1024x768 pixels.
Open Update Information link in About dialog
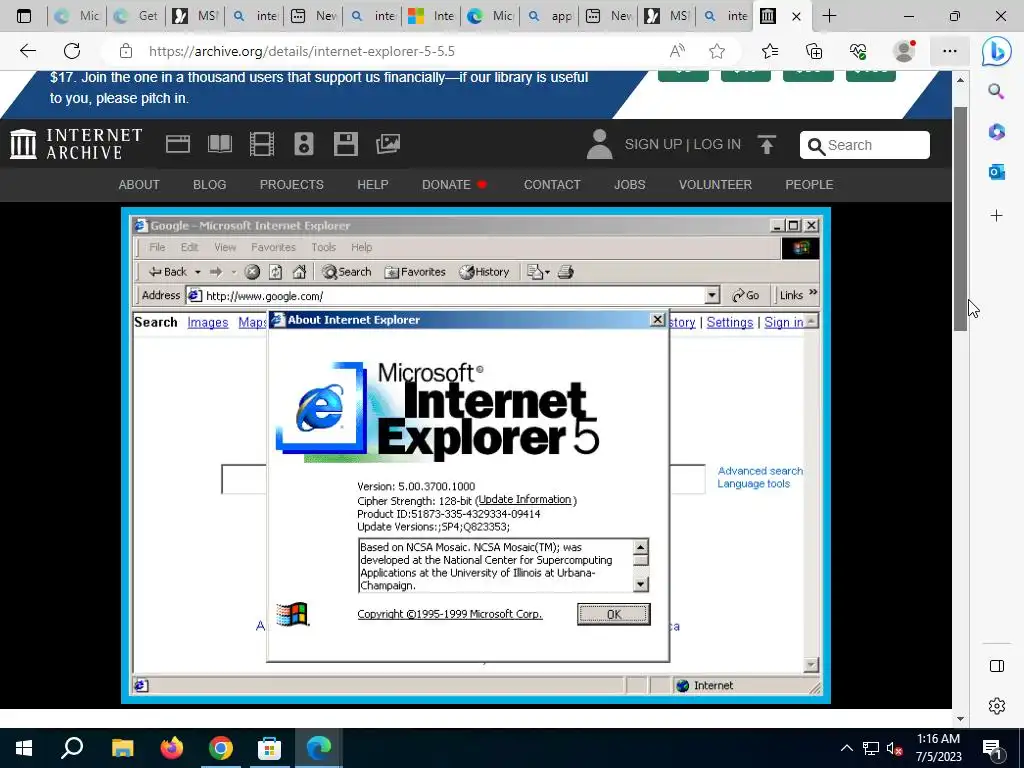525,500
